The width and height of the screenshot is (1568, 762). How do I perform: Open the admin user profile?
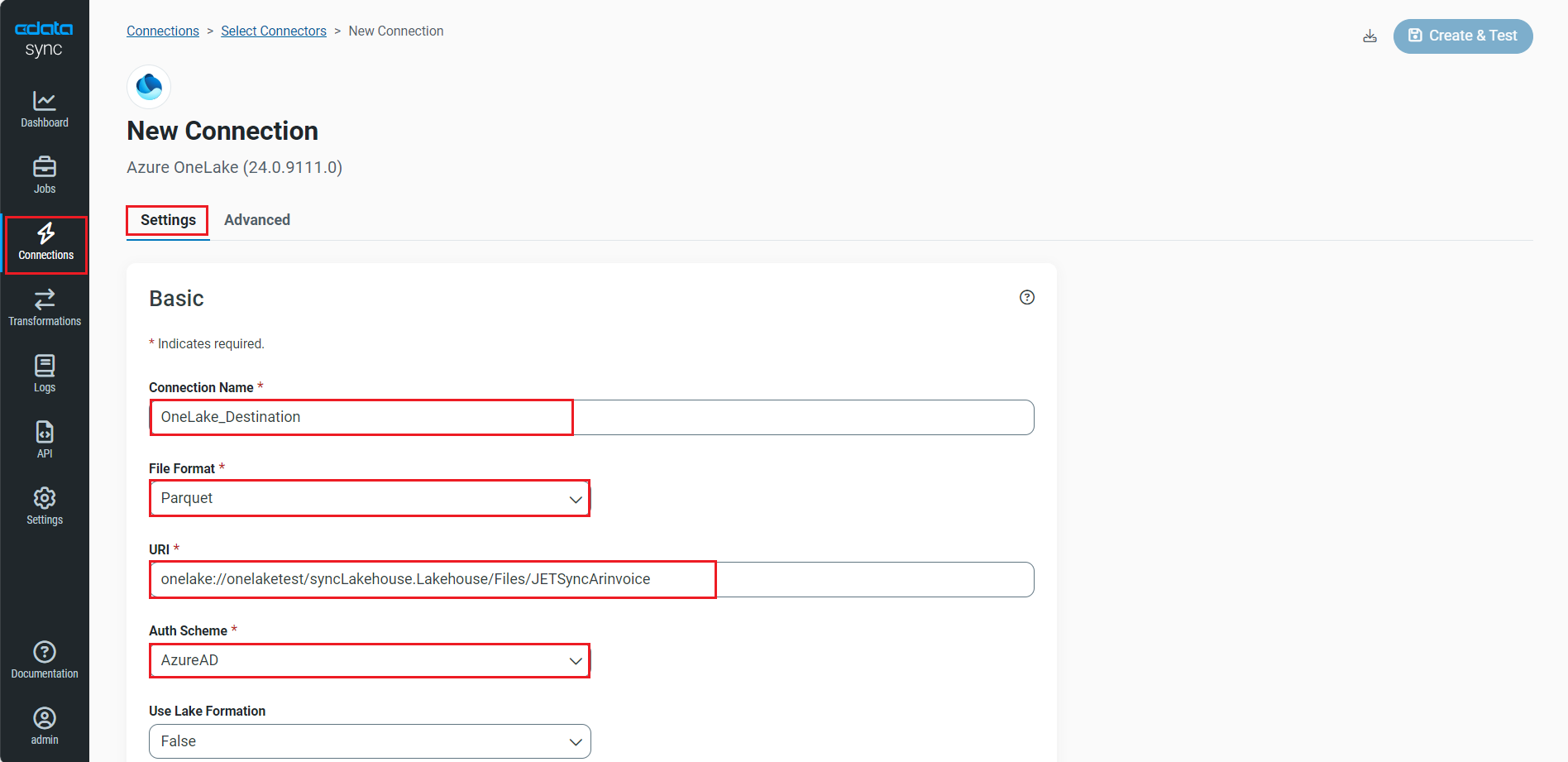click(45, 727)
